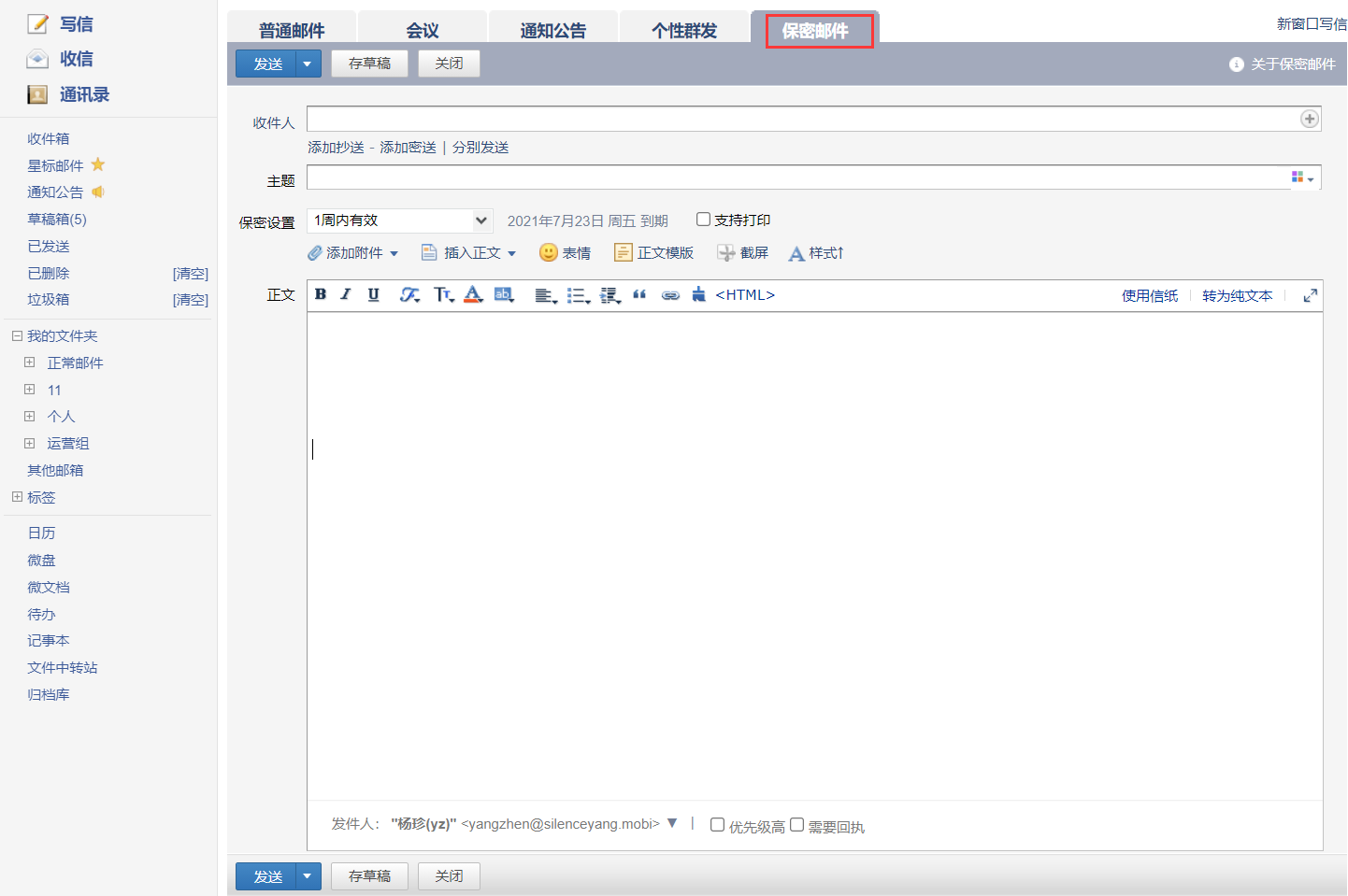Start a screenshot with 截屏
Image resolution: width=1348 pixels, height=896 pixels.
(x=742, y=253)
